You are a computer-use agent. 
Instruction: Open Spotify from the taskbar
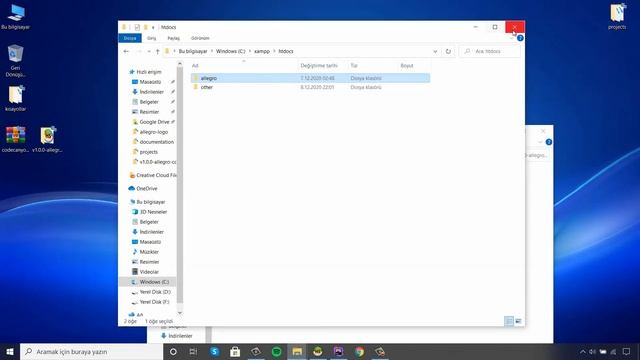pos(276,351)
